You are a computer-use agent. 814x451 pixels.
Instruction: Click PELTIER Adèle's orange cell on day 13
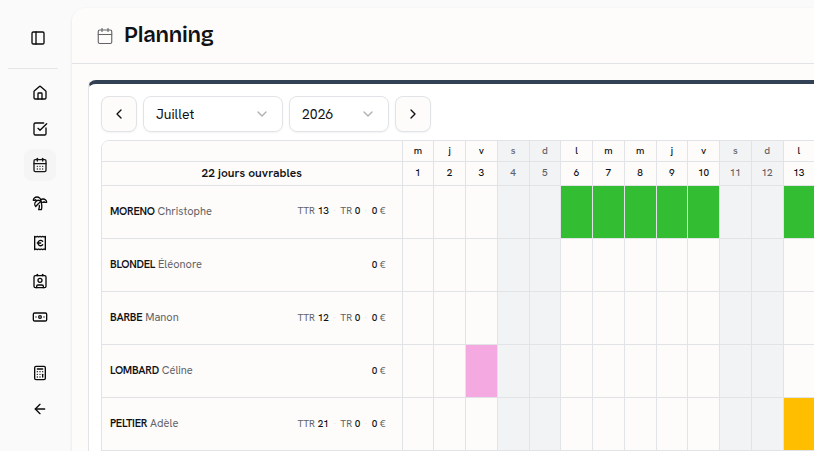799,424
